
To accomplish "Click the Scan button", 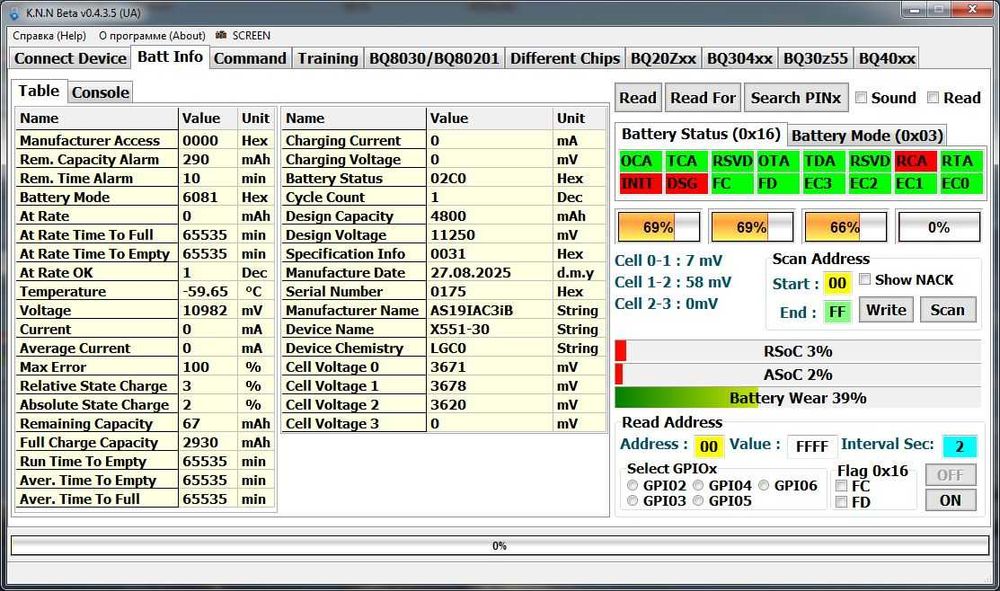I will pos(948,310).
